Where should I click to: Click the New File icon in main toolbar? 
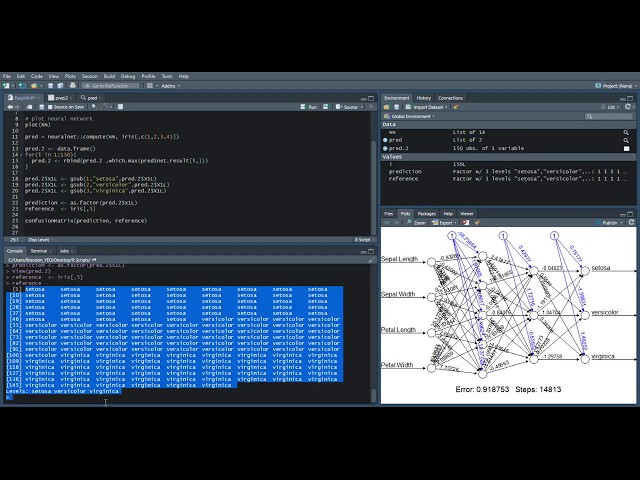[x=6, y=86]
